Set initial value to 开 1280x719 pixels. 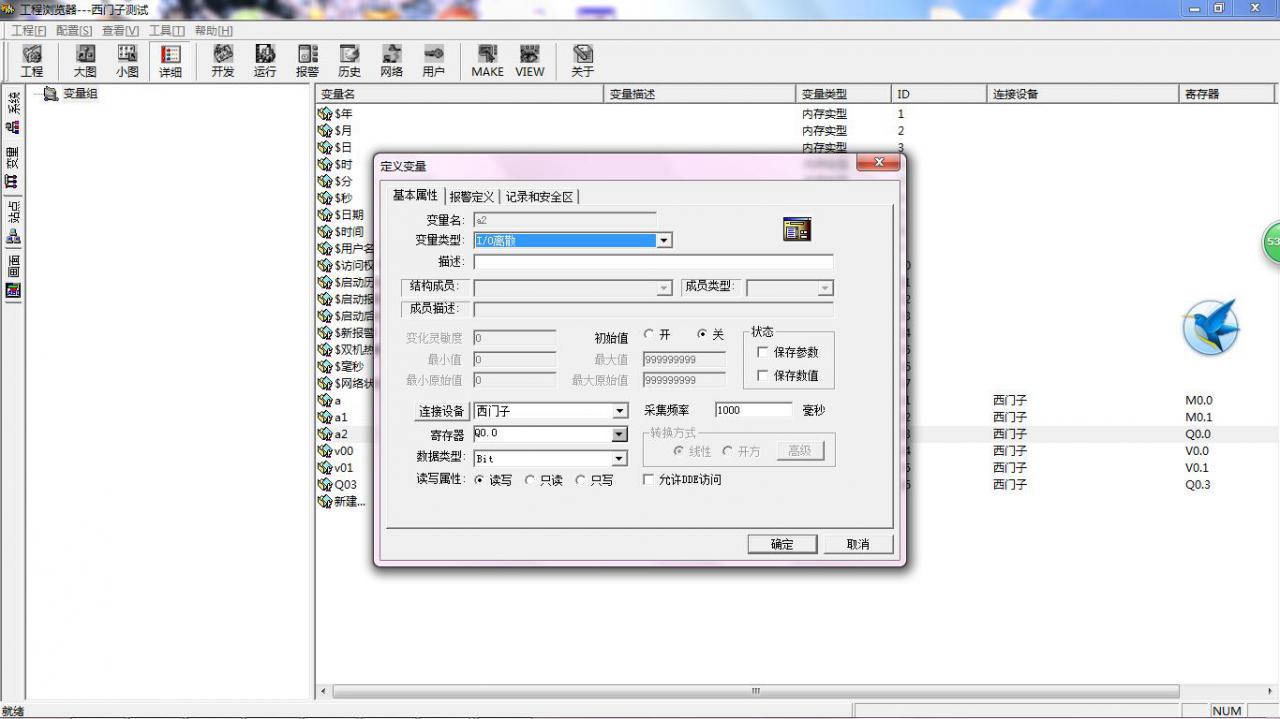(x=649, y=334)
